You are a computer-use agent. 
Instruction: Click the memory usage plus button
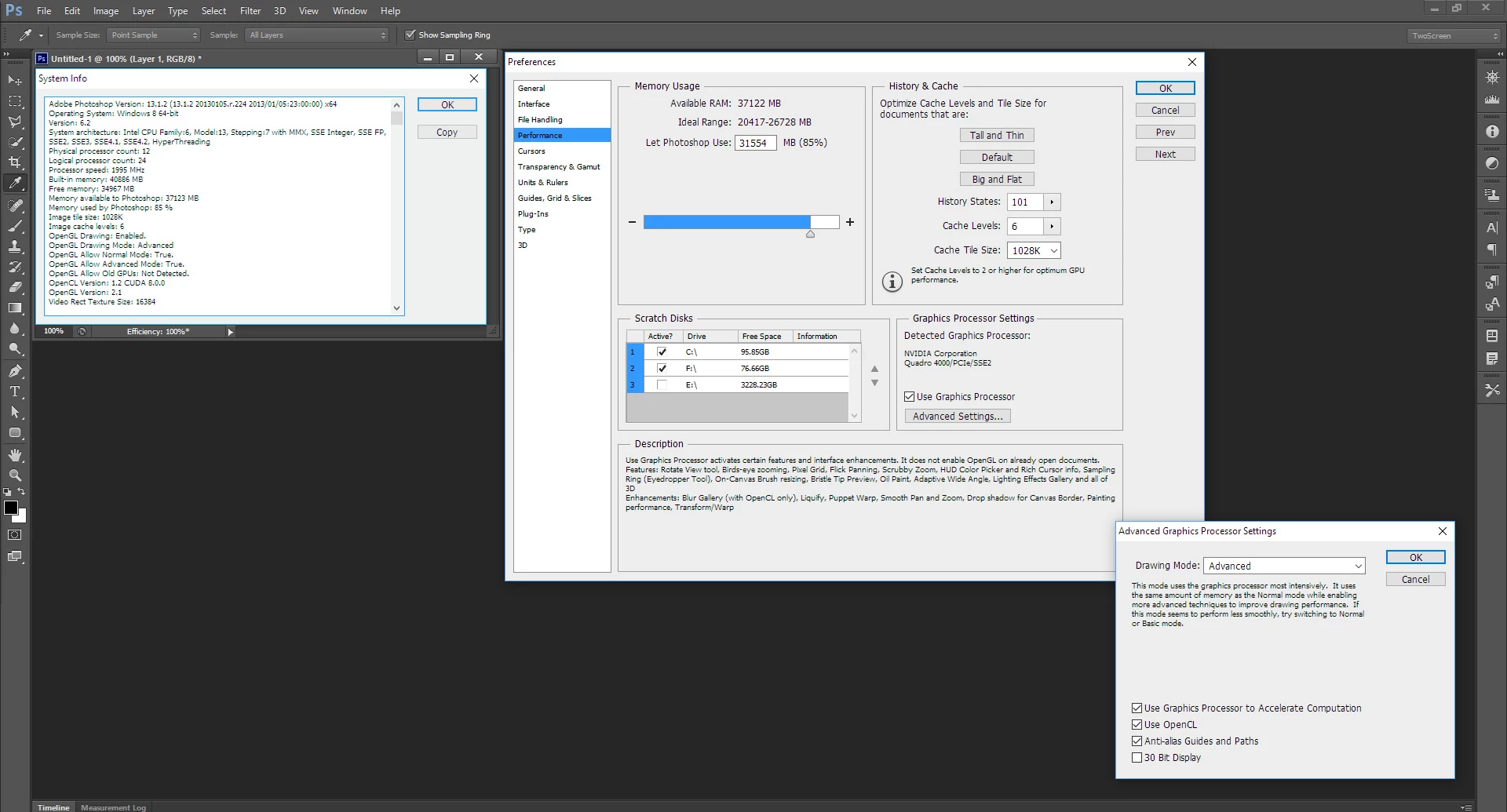(x=850, y=222)
